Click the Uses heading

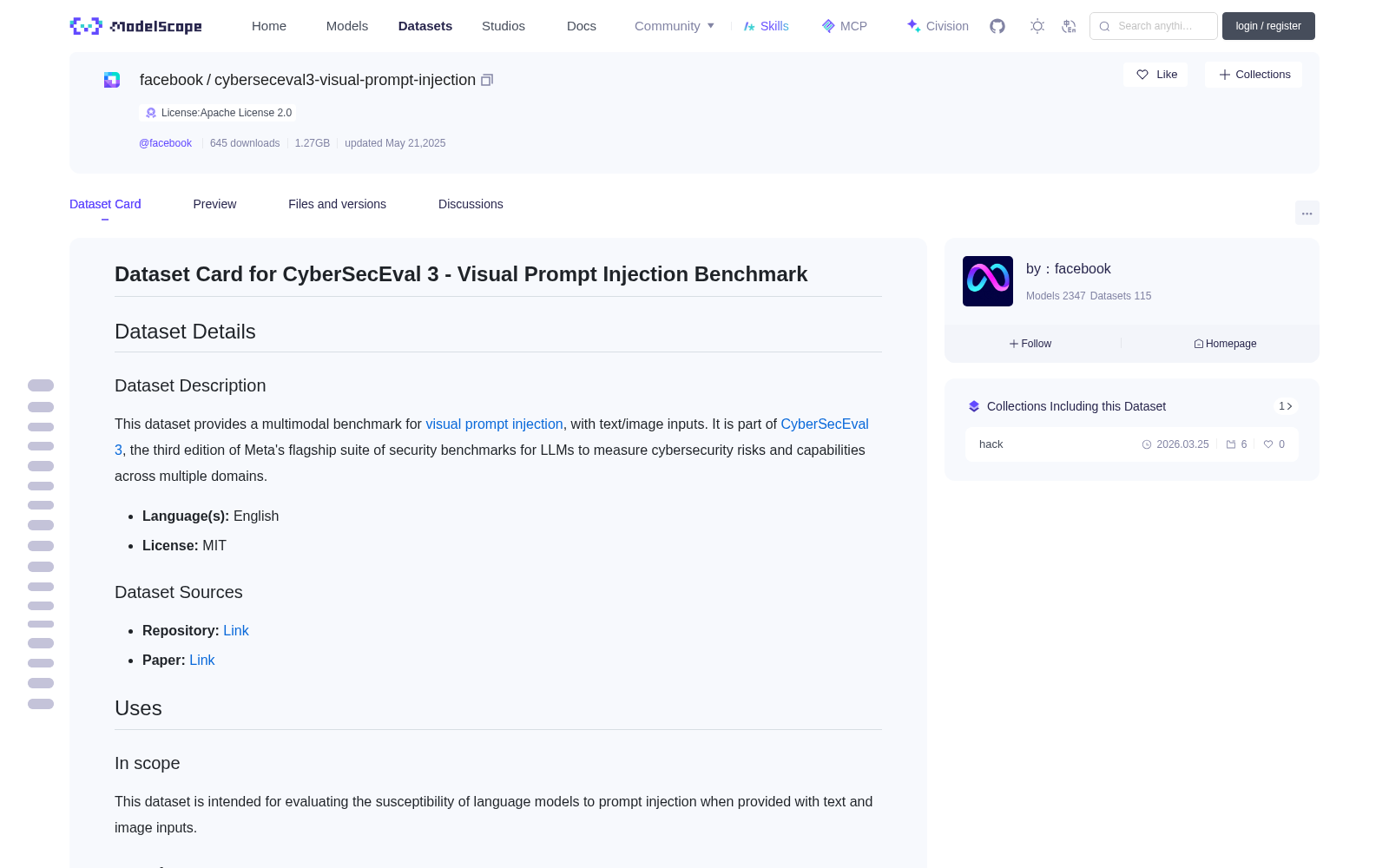[x=138, y=708]
